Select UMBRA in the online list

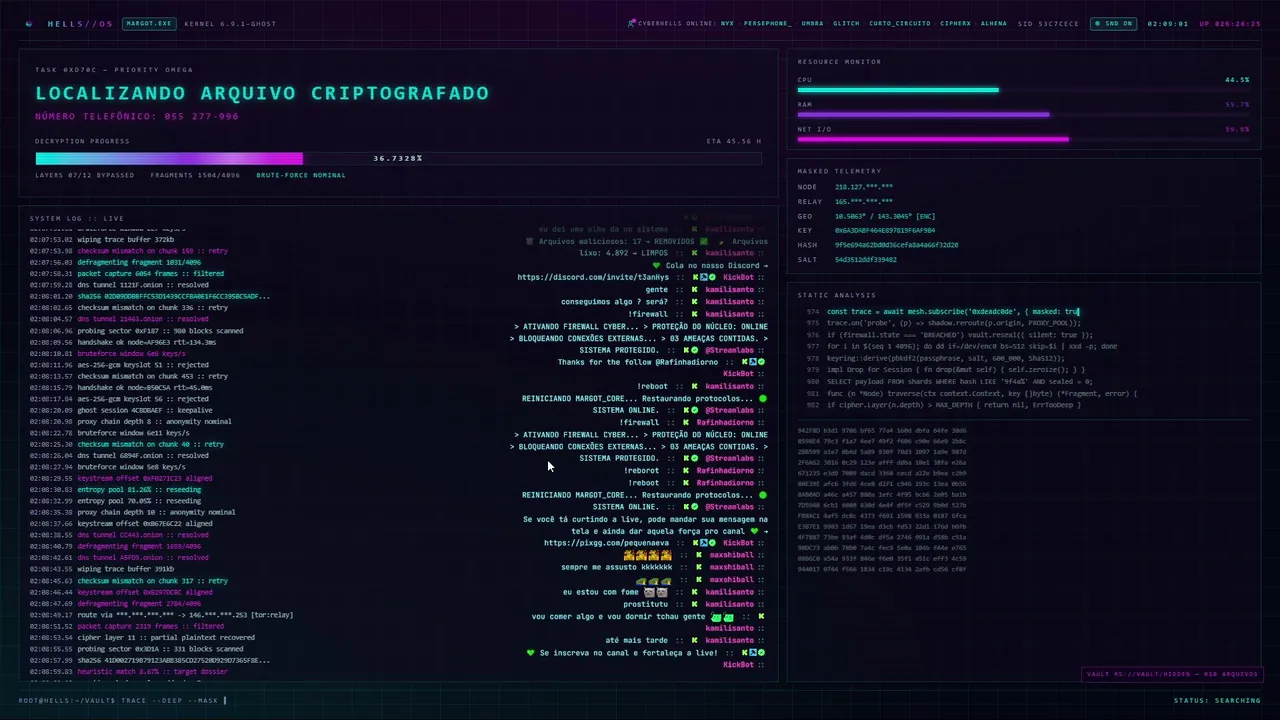(x=812, y=23)
